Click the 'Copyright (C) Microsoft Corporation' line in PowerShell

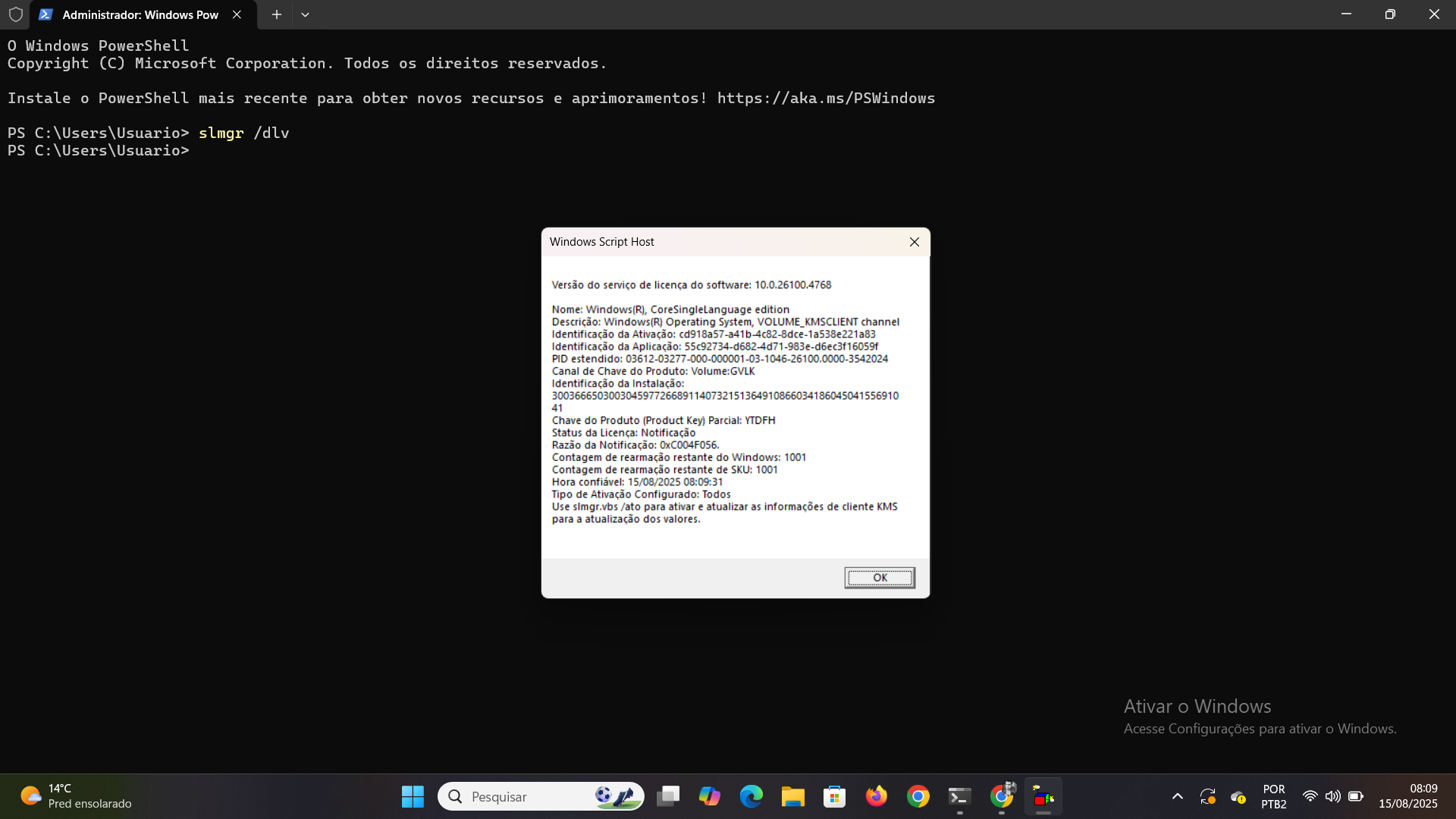(x=307, y=64)
